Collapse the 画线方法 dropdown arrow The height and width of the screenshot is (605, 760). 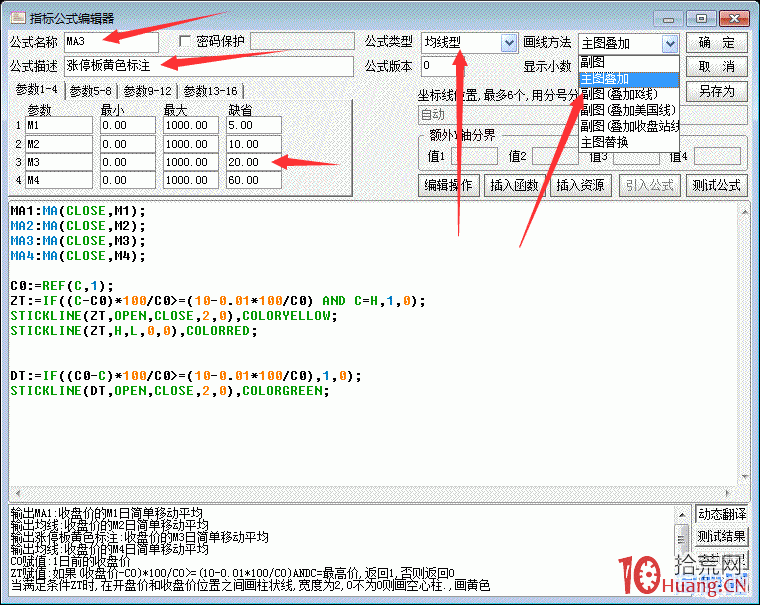click(x=670, y=44)
